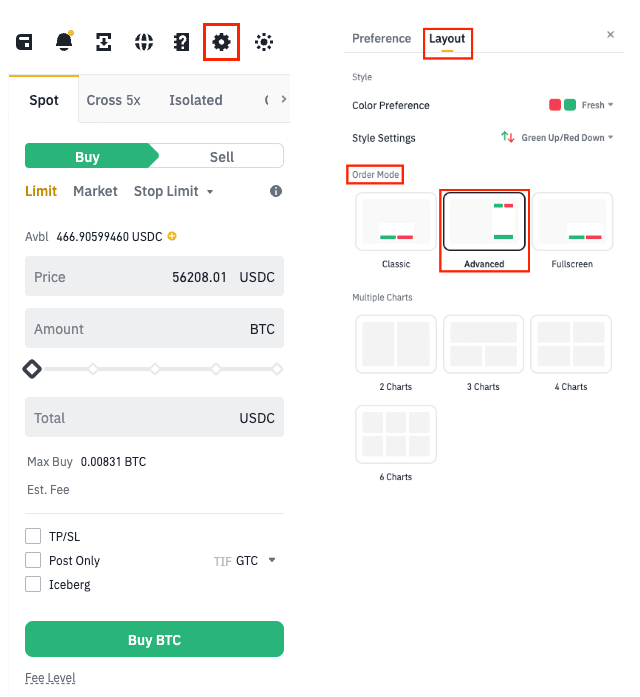Click the download icon in toolbar
Viewport: 640px width, 697px height.
click(x=104, y=42)
